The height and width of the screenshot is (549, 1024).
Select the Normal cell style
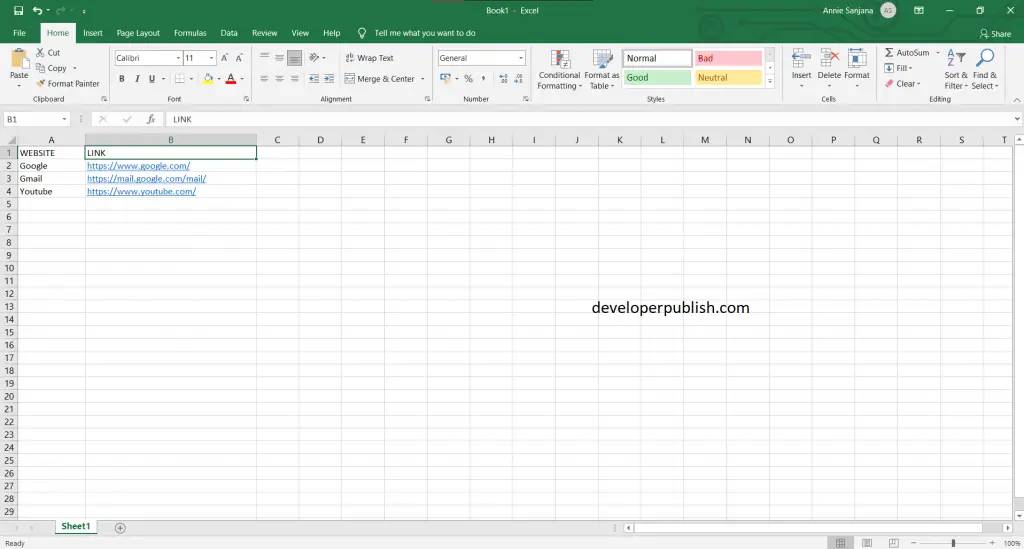click(657, 58)
